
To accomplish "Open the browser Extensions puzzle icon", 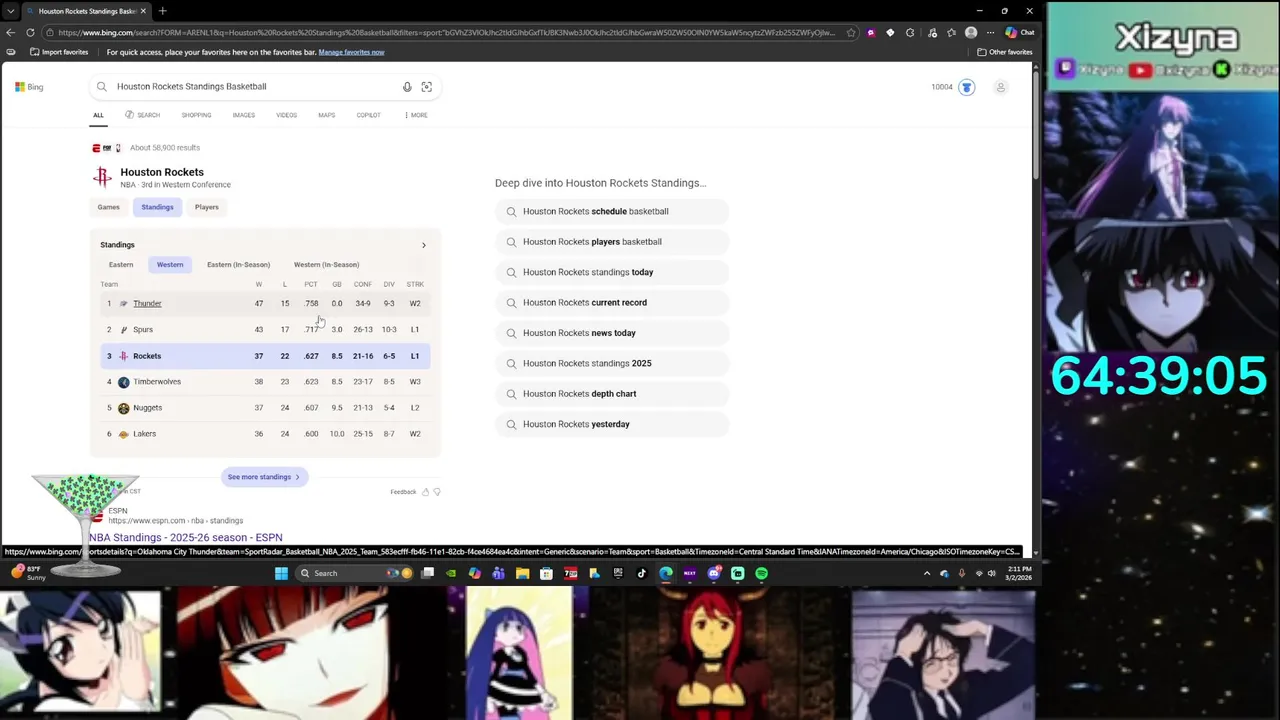I will tap(910, 32).
